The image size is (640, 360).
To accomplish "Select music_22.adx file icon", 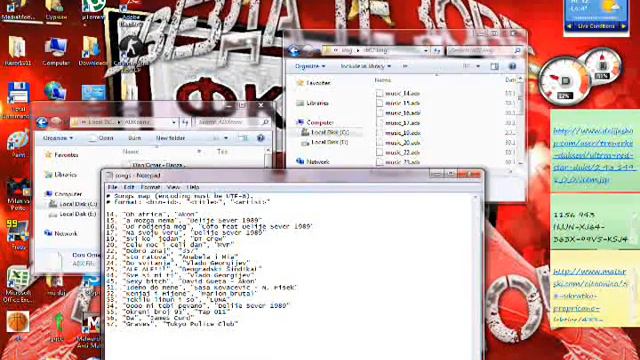I will (379, 152).
